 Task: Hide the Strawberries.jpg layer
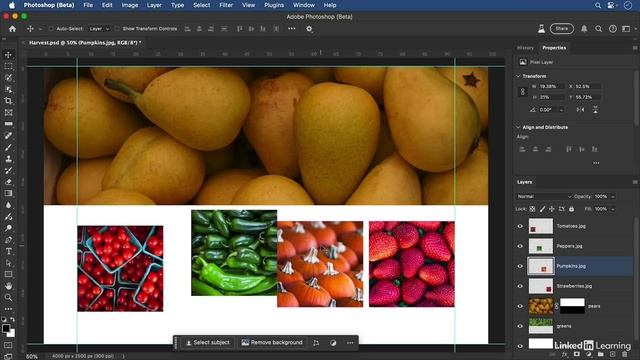520,286
